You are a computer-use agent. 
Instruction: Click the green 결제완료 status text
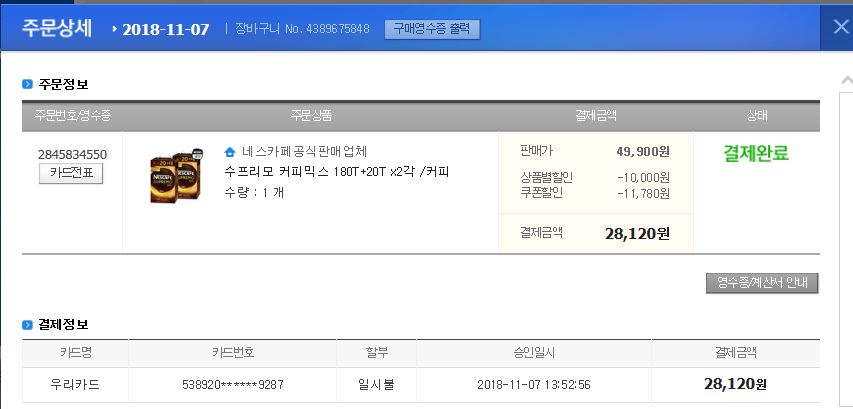(756, 154)
